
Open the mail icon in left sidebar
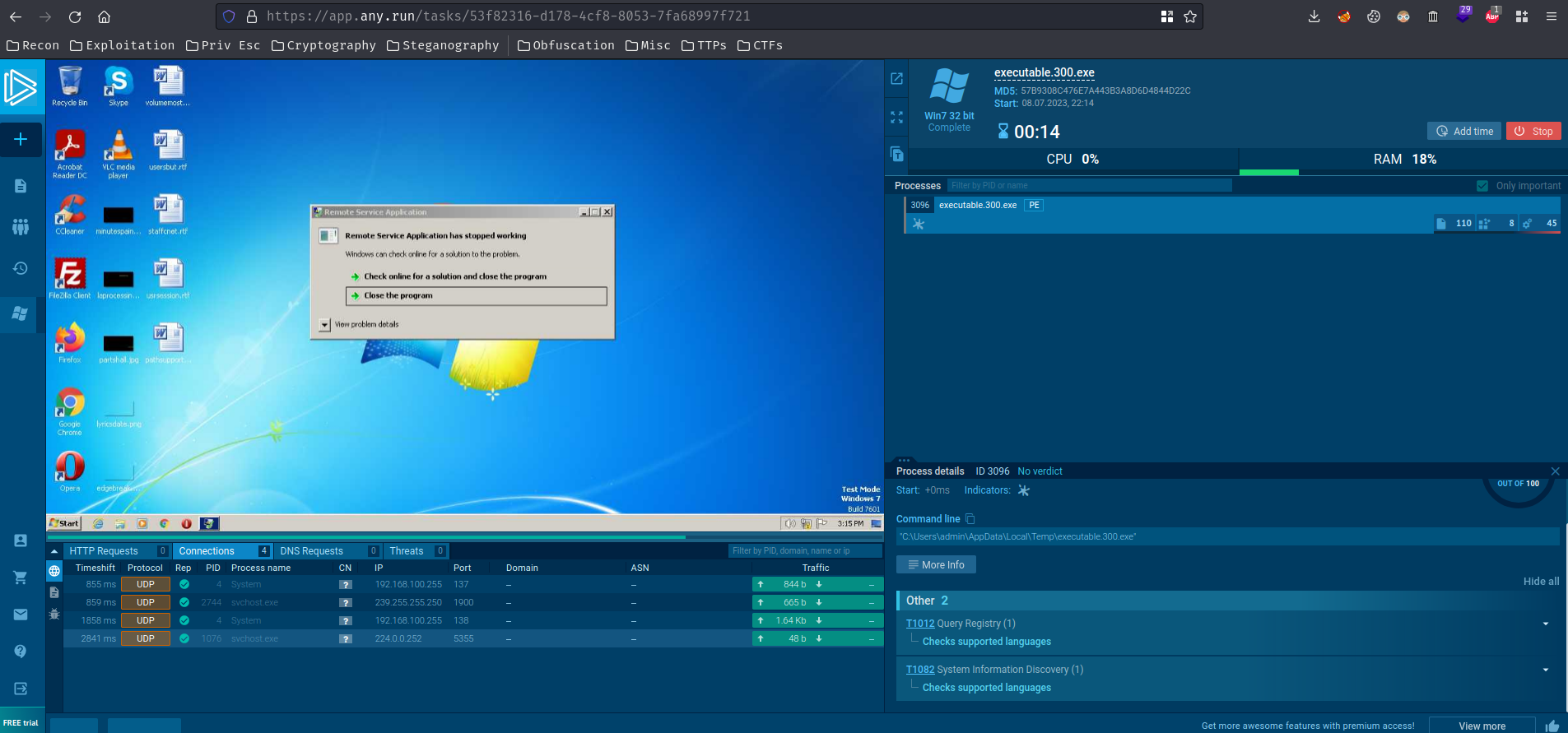(x=21, y=615)
